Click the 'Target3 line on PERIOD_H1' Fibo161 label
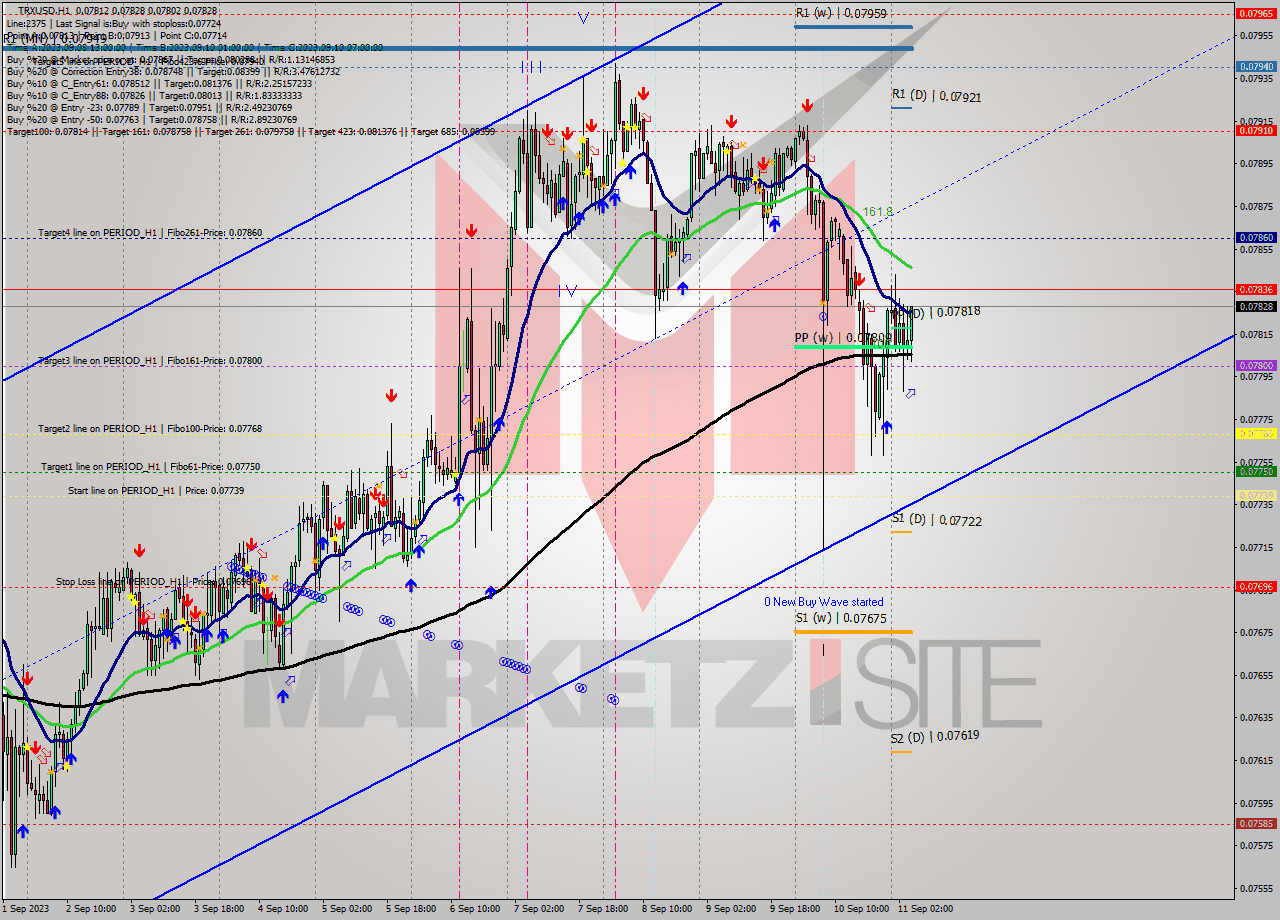The image size is (1280, 920). pos(150,360)
